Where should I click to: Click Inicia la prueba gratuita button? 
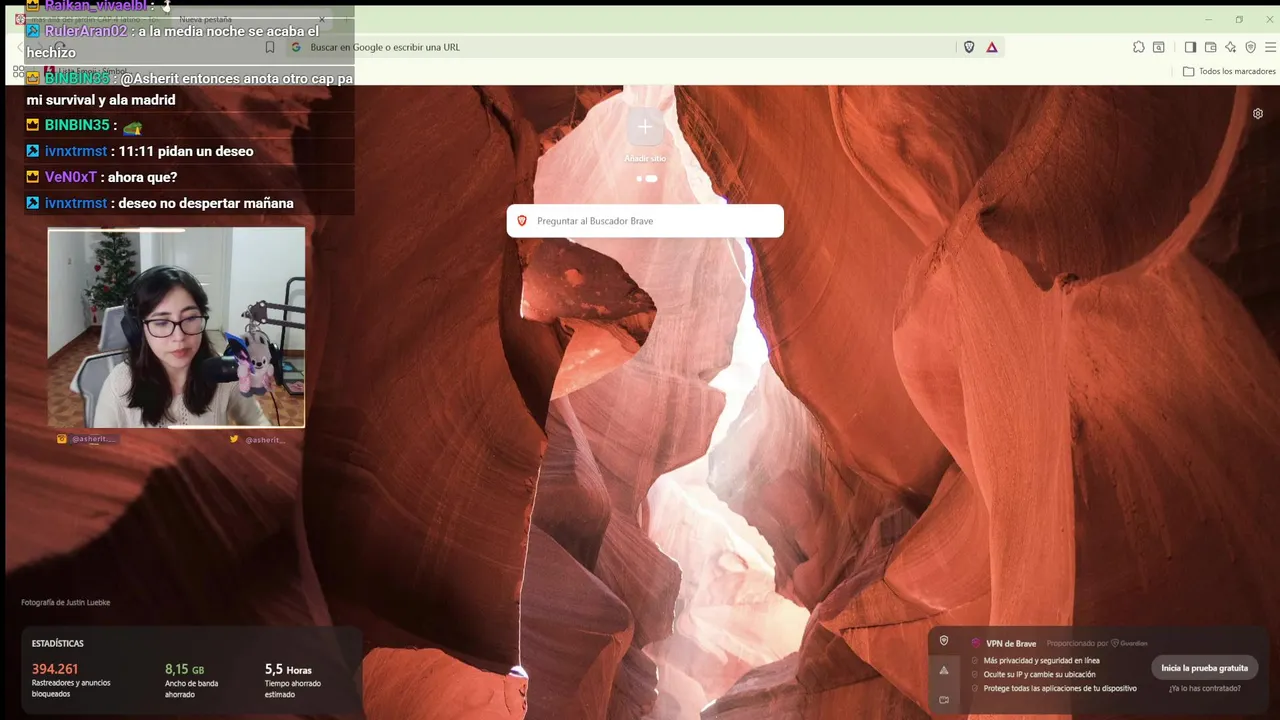pos(1204,668)
